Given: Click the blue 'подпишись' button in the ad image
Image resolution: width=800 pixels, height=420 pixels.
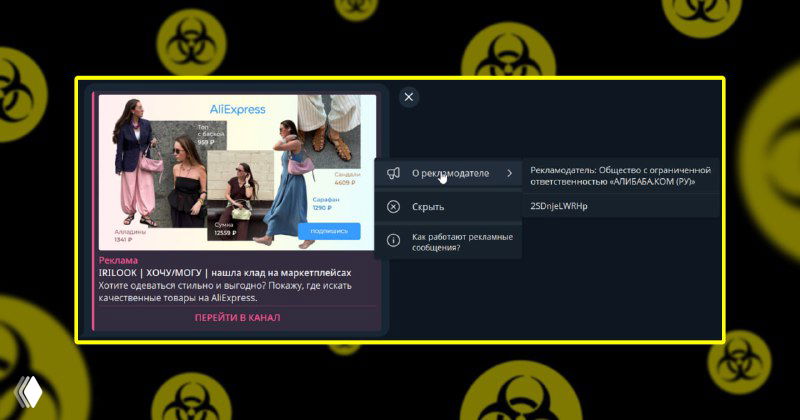Looking at the screenshot, I should [x=329, y=231].
